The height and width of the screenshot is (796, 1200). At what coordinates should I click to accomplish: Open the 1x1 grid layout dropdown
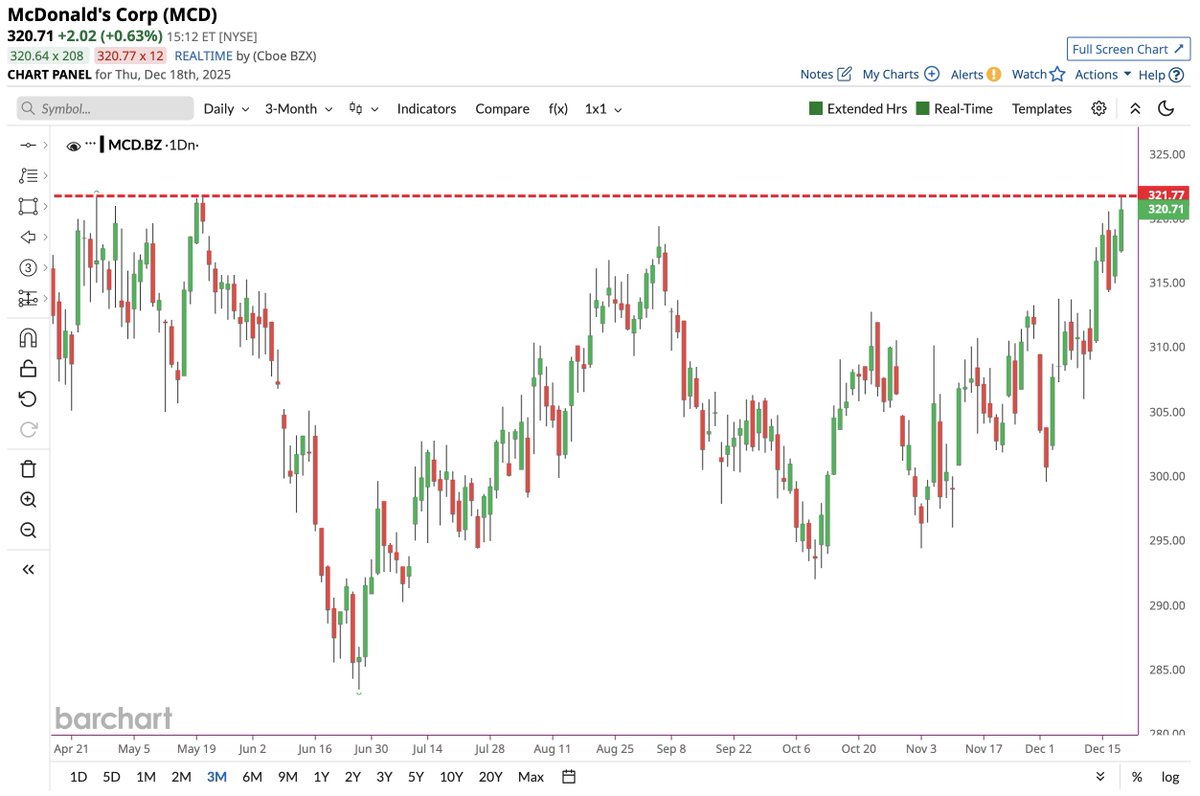[603, 108]
